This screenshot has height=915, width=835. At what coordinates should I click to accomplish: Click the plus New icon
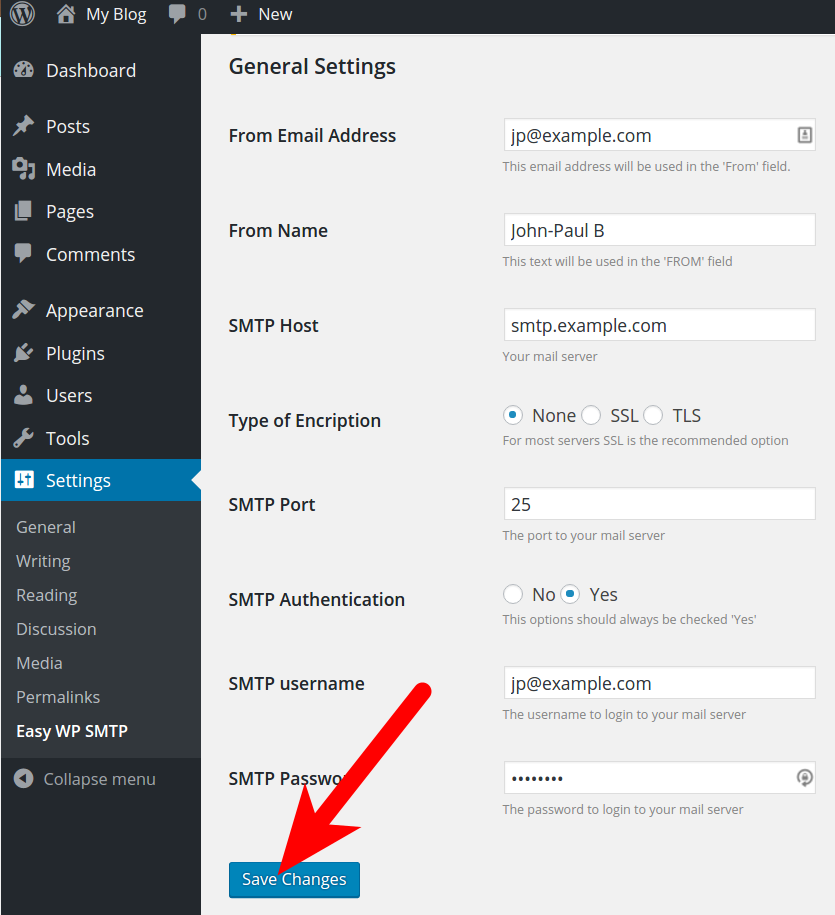(x=239, y=14)
